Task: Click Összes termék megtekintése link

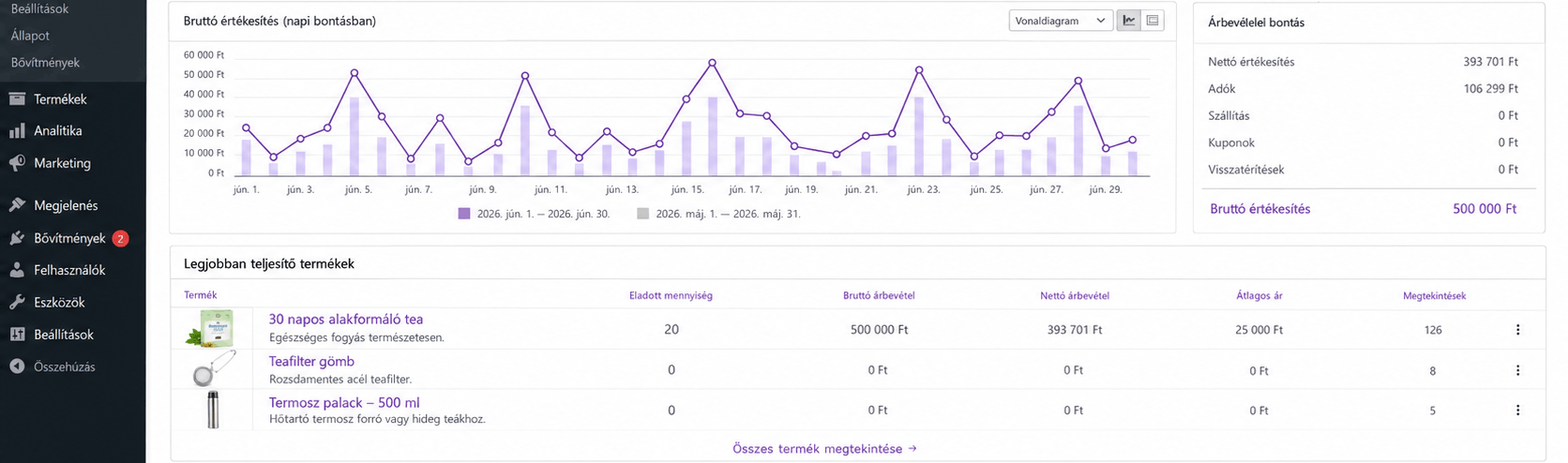Action: point(824,449)
